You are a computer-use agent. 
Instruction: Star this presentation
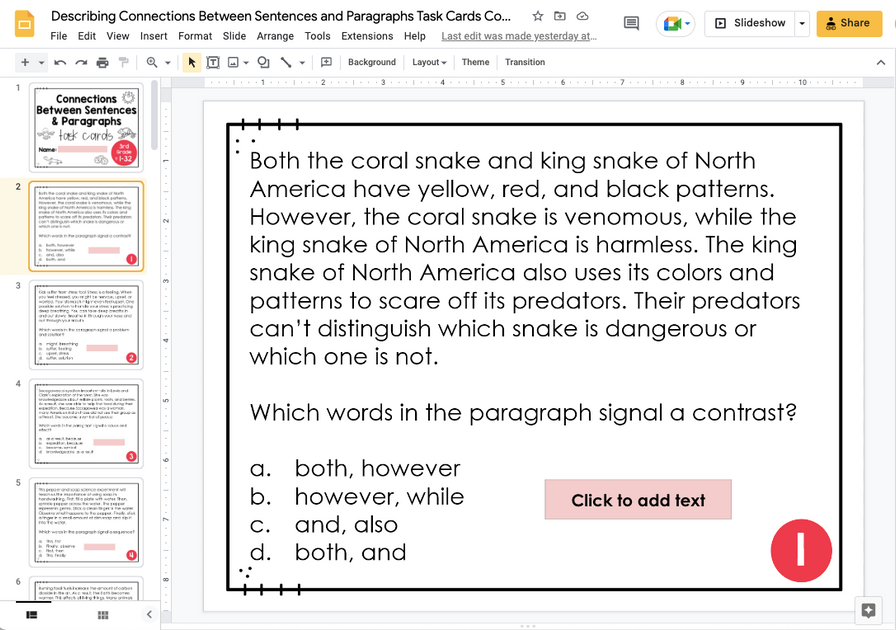click(537, 16)
